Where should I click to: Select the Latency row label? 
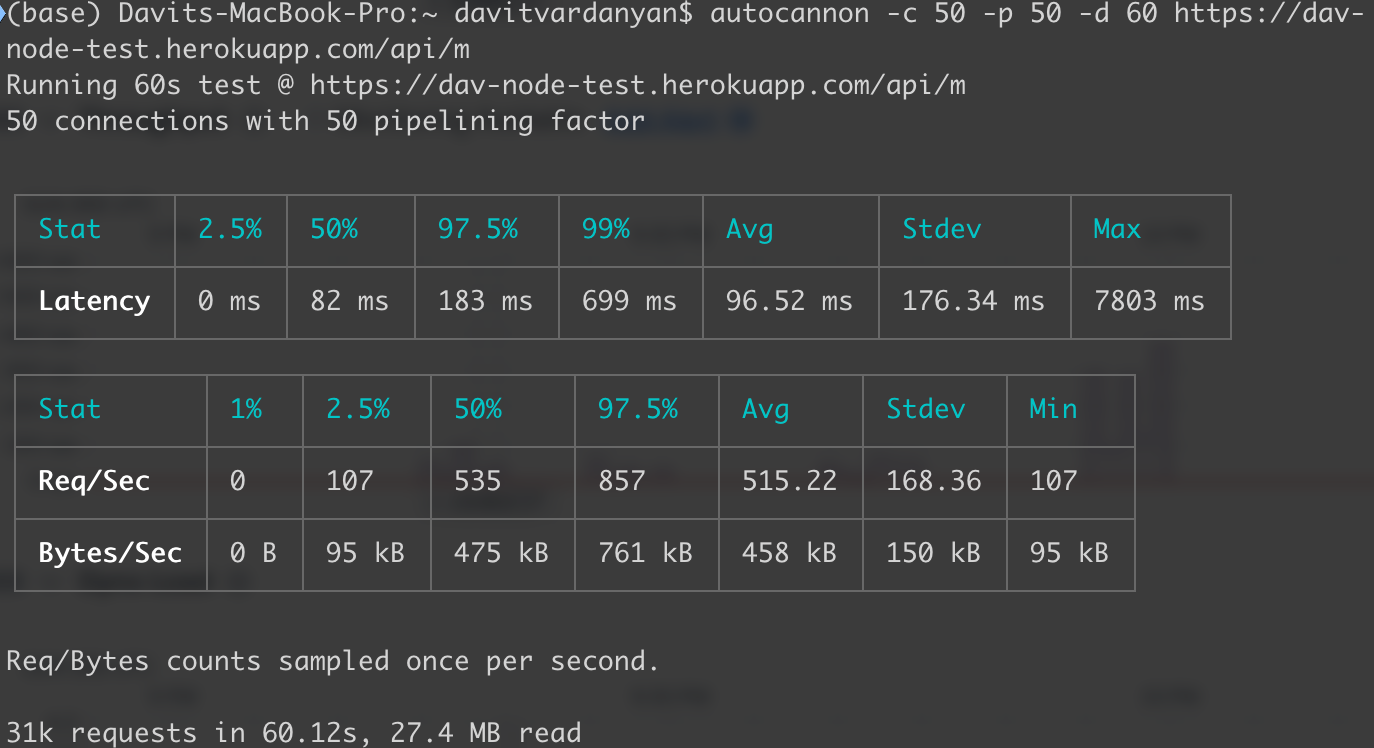coord(94,301)
